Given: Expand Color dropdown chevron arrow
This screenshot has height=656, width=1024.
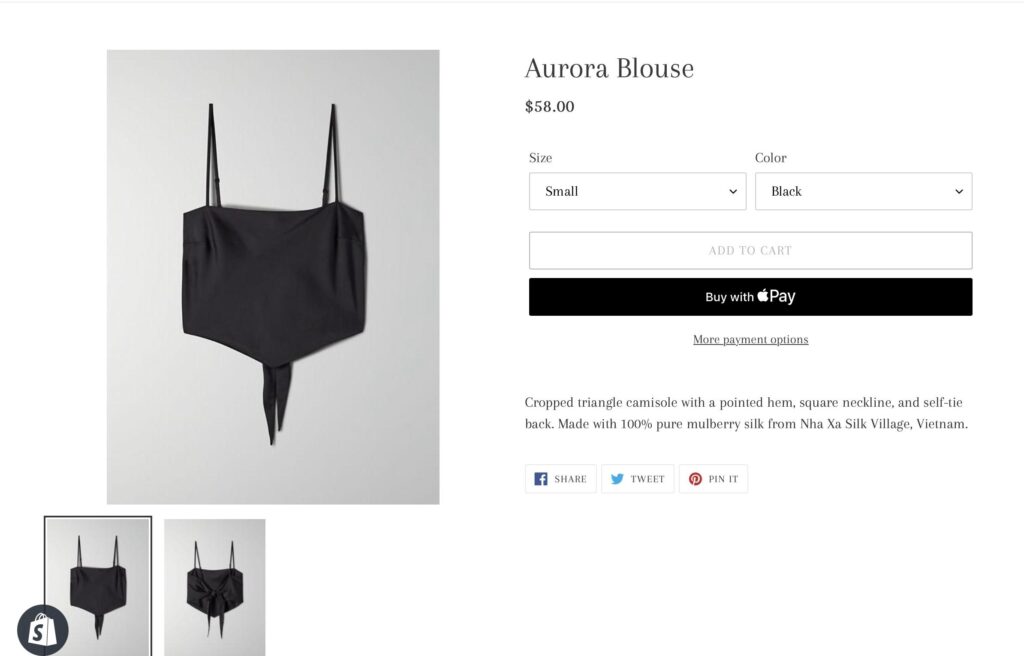Looking at the screenshot, I should click(959, 191).
